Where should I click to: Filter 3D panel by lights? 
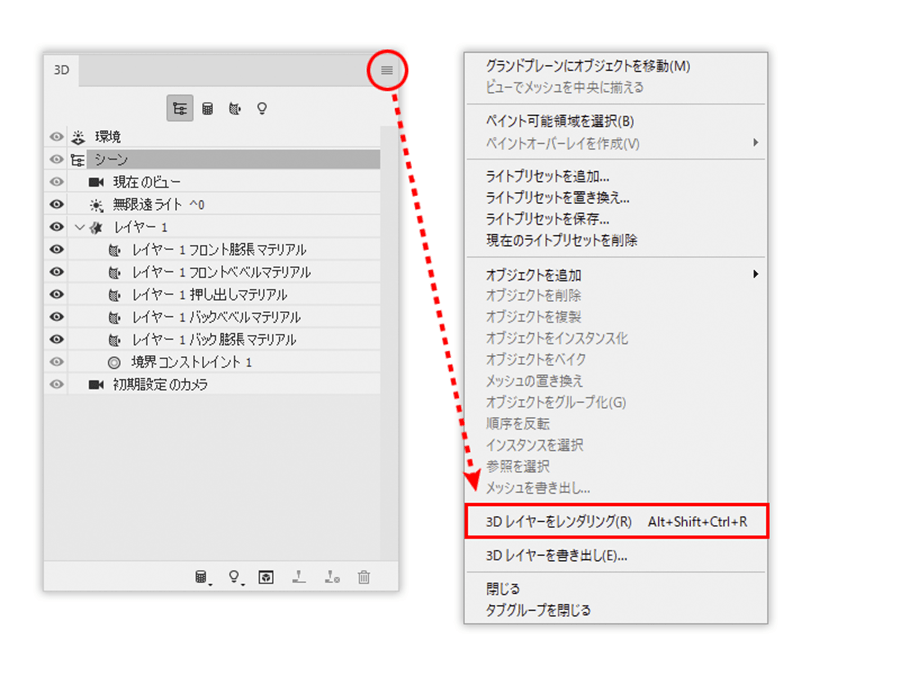coord(262,108)
